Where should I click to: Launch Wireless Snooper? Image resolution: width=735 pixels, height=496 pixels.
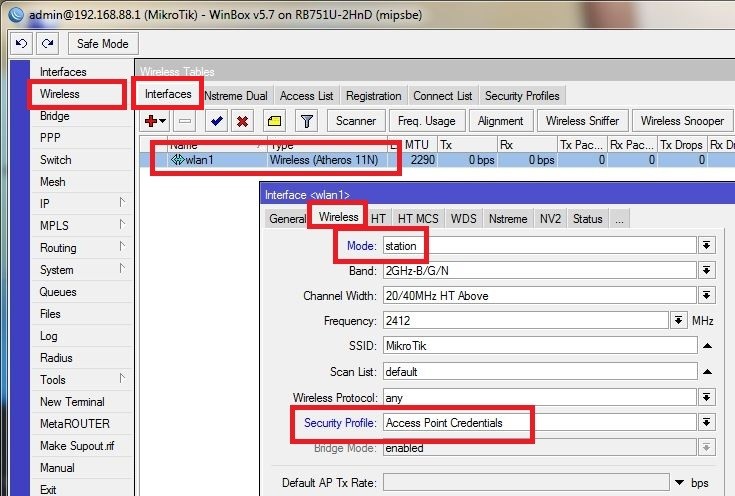tap(682, 121)
